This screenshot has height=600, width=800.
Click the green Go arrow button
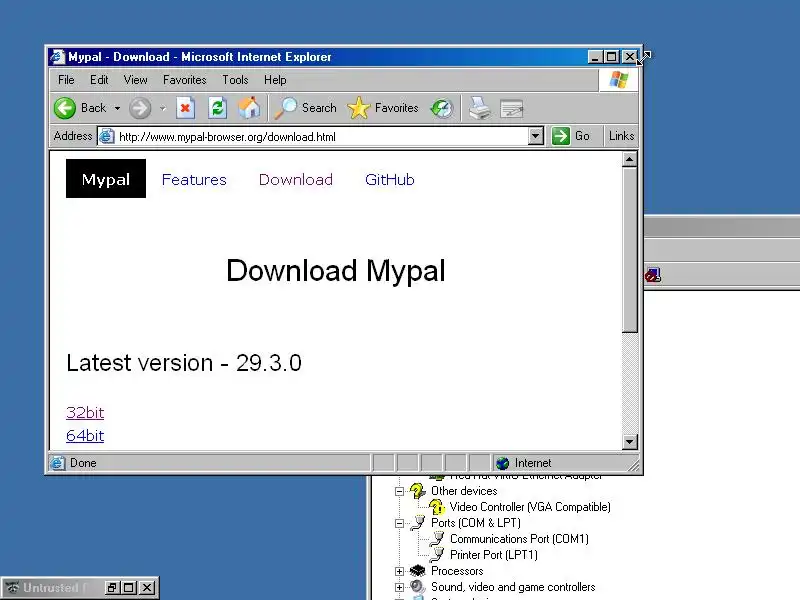click(561, 136)
